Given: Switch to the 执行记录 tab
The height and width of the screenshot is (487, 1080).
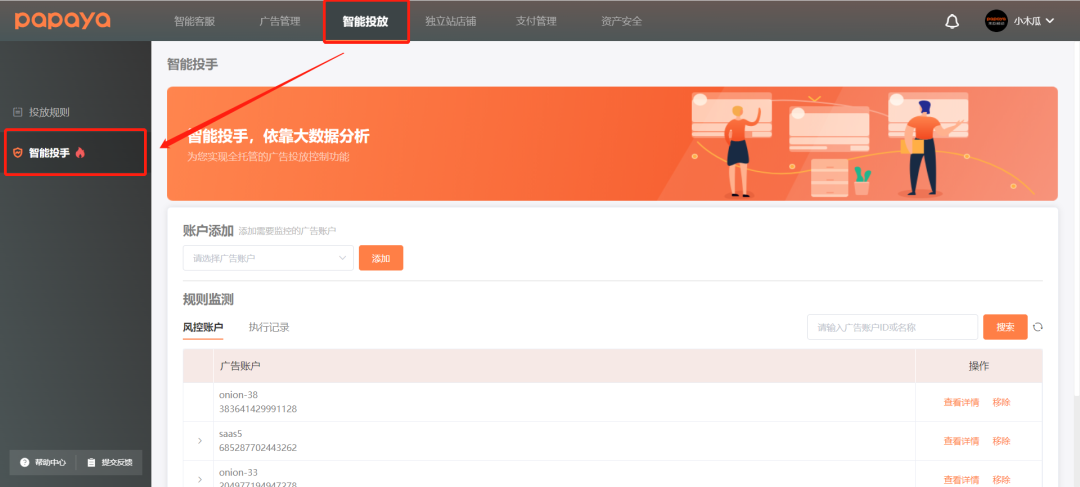Looking at the screenshot, I should pyautogui.click(x=269, y=328).
